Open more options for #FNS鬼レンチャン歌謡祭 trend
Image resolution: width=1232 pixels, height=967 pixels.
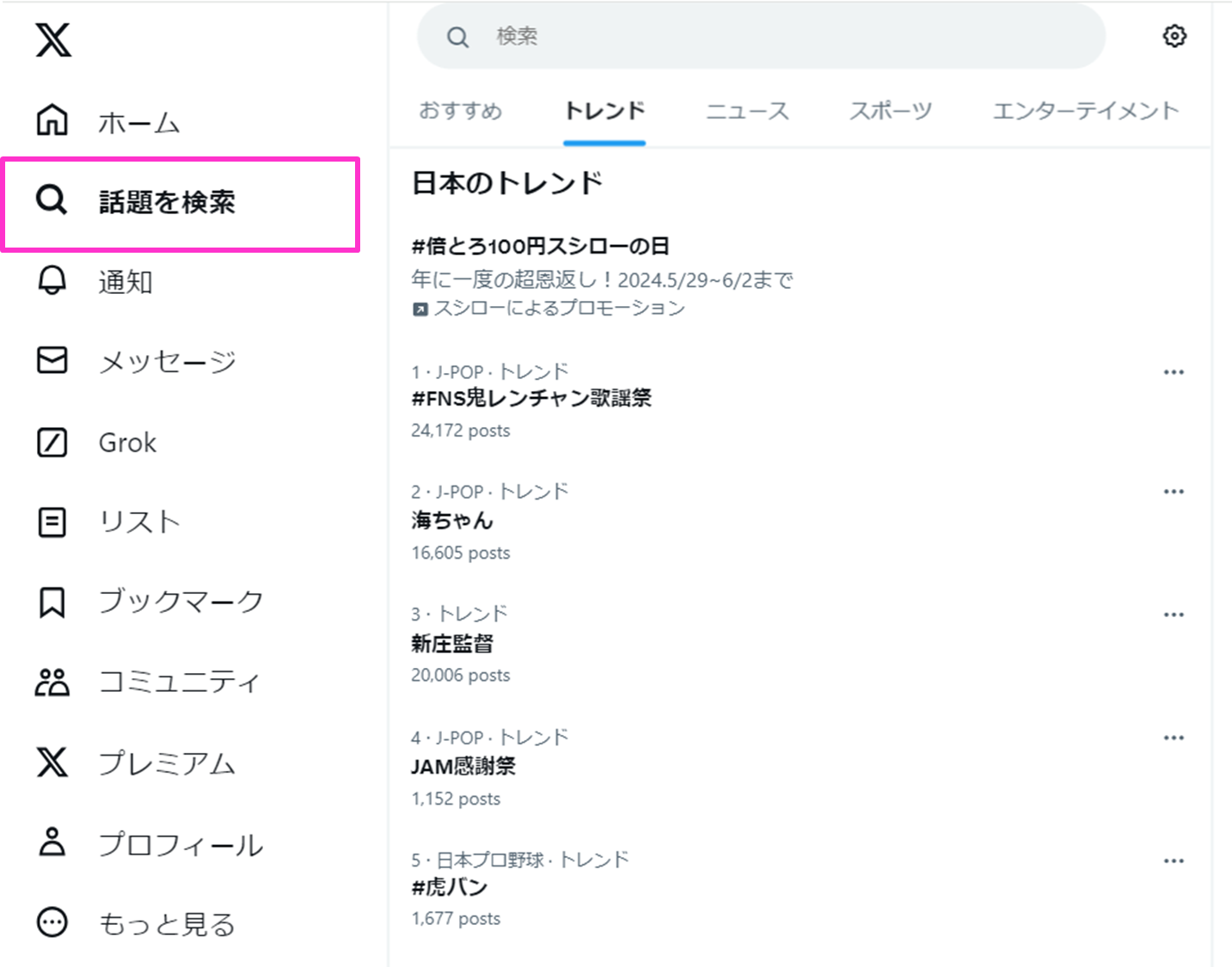pos(1174,372)
